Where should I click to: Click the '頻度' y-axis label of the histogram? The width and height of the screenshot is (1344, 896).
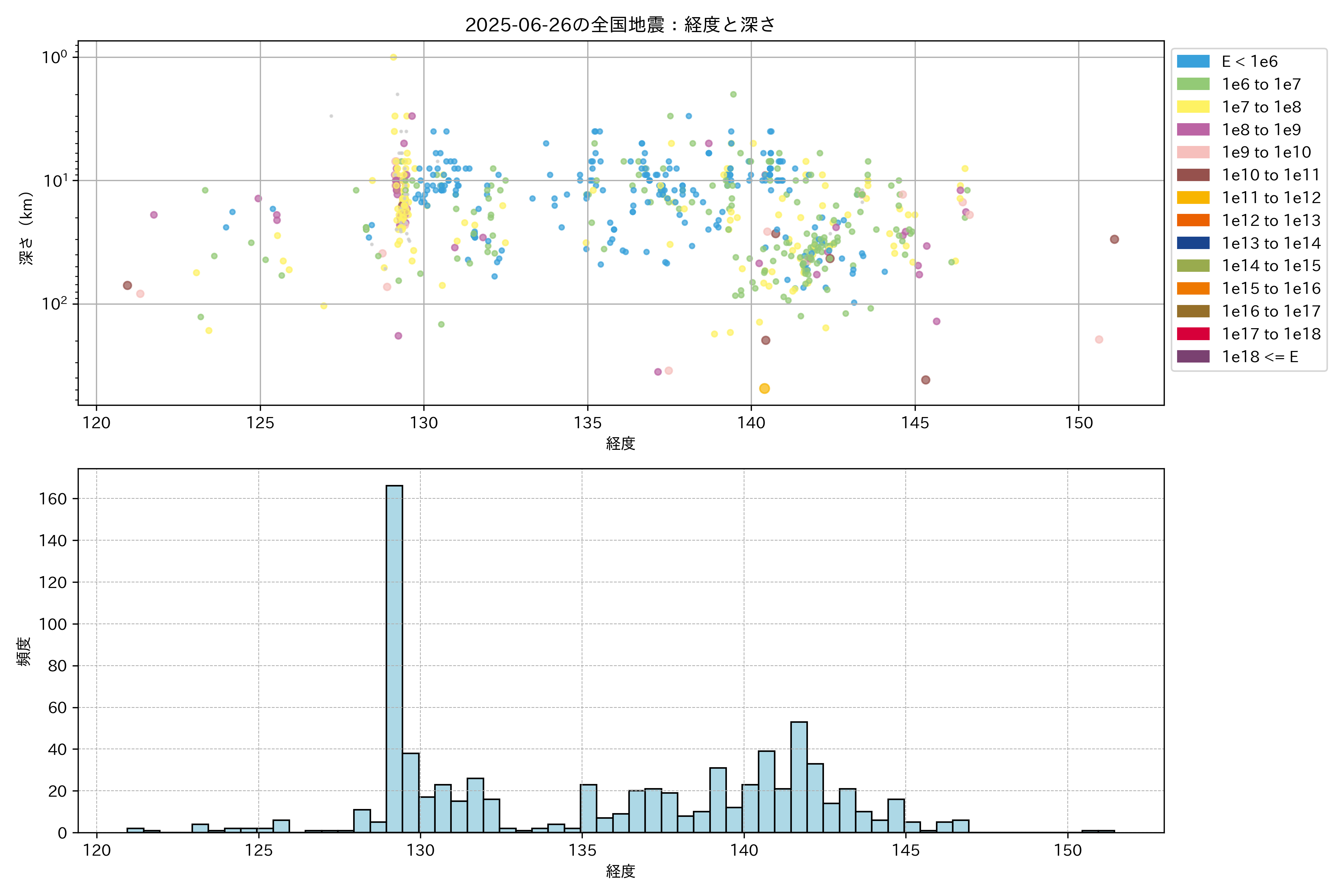pos(24,651)
